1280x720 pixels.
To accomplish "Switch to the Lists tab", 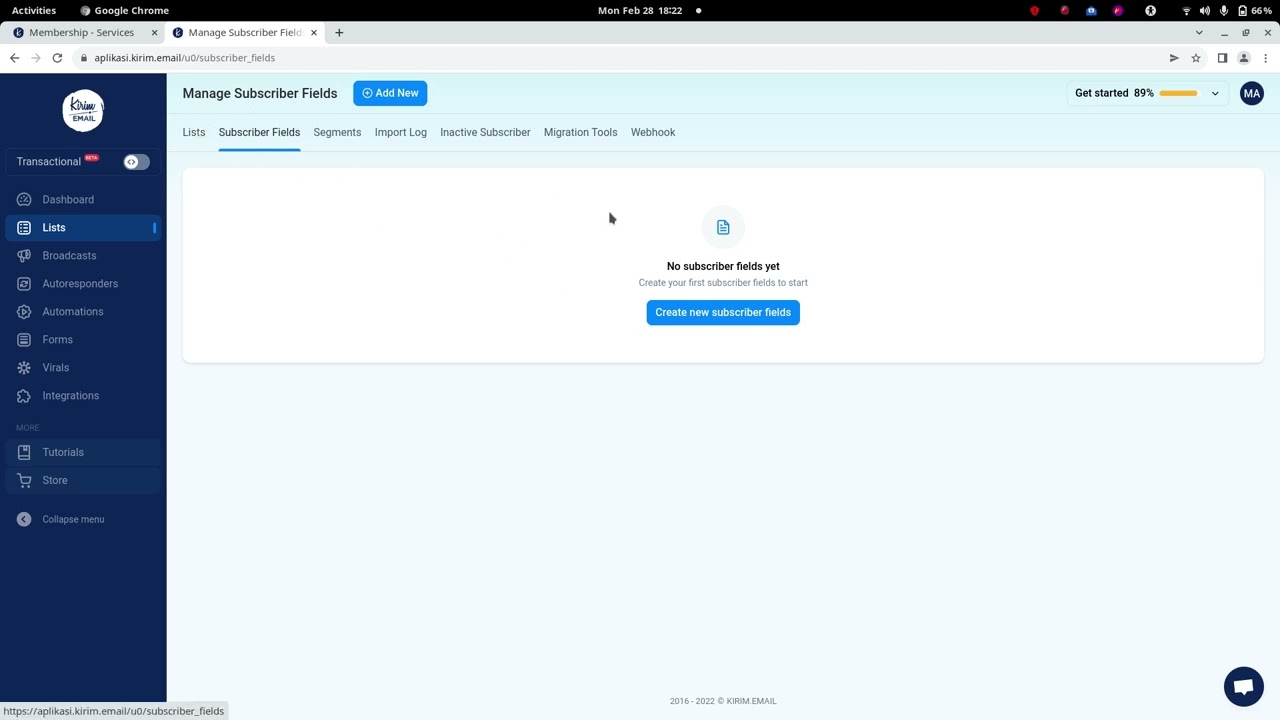I will pos(194,132).
